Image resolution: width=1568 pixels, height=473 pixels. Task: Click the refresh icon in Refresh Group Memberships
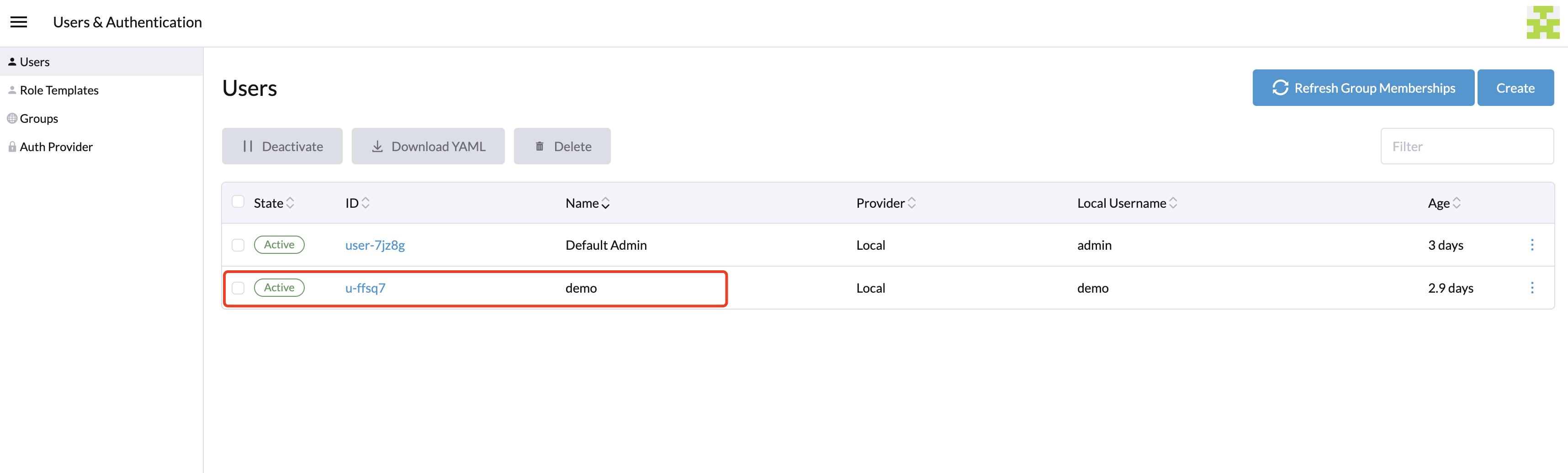(1281, 88)
